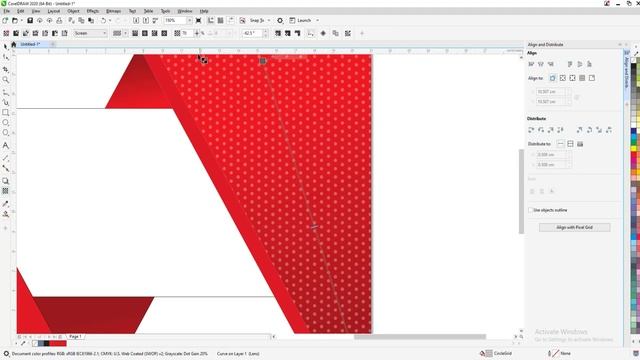Click the Save floppy disk icon

click(x=30, y=20)
